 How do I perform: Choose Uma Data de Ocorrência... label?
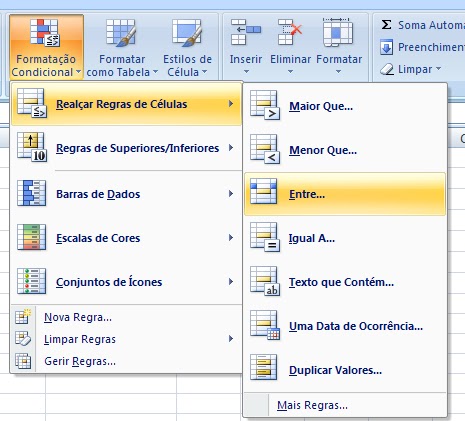(x=356, y=326)
